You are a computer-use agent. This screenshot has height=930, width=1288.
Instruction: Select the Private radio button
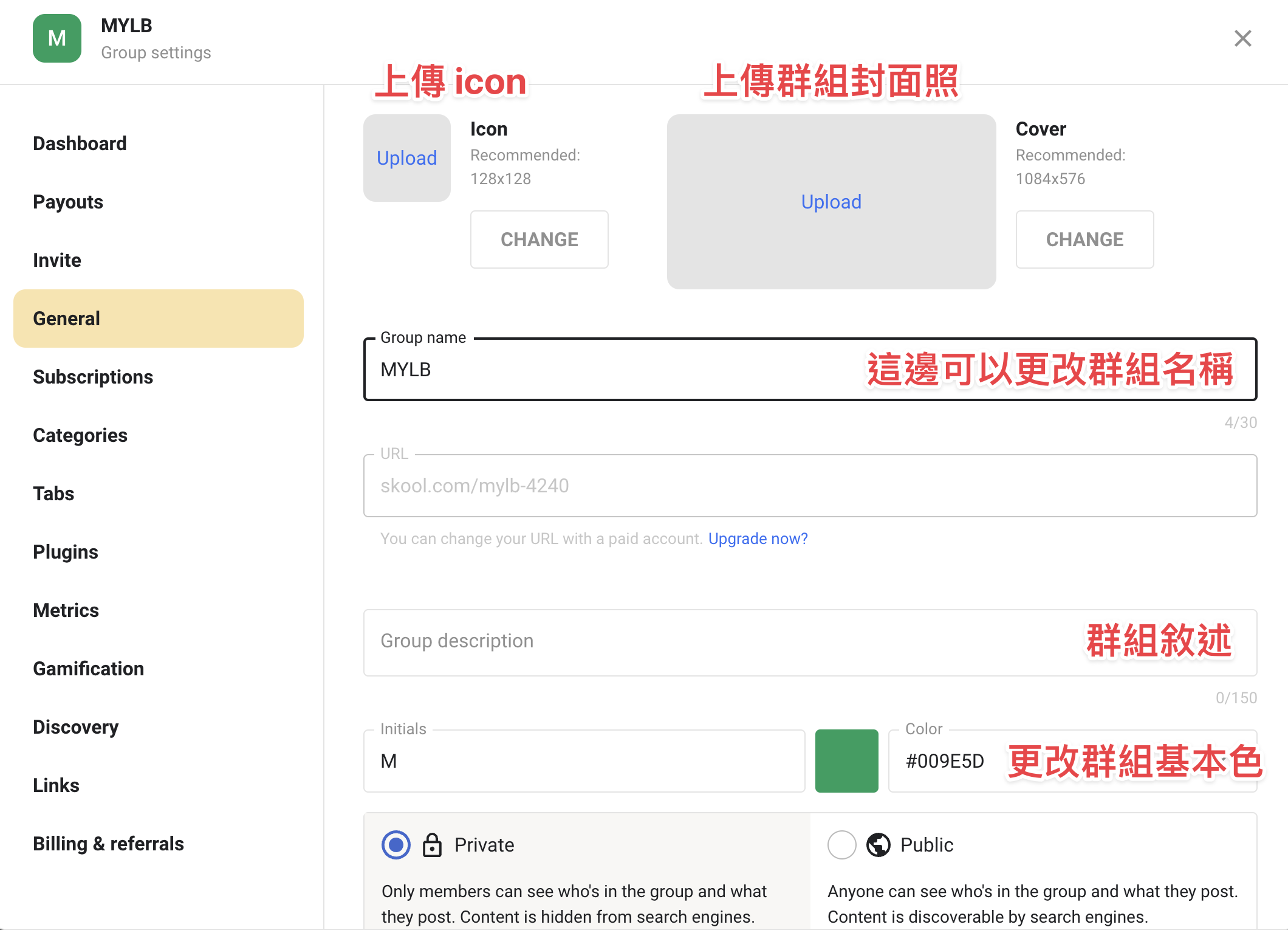(x=396, y=845)
